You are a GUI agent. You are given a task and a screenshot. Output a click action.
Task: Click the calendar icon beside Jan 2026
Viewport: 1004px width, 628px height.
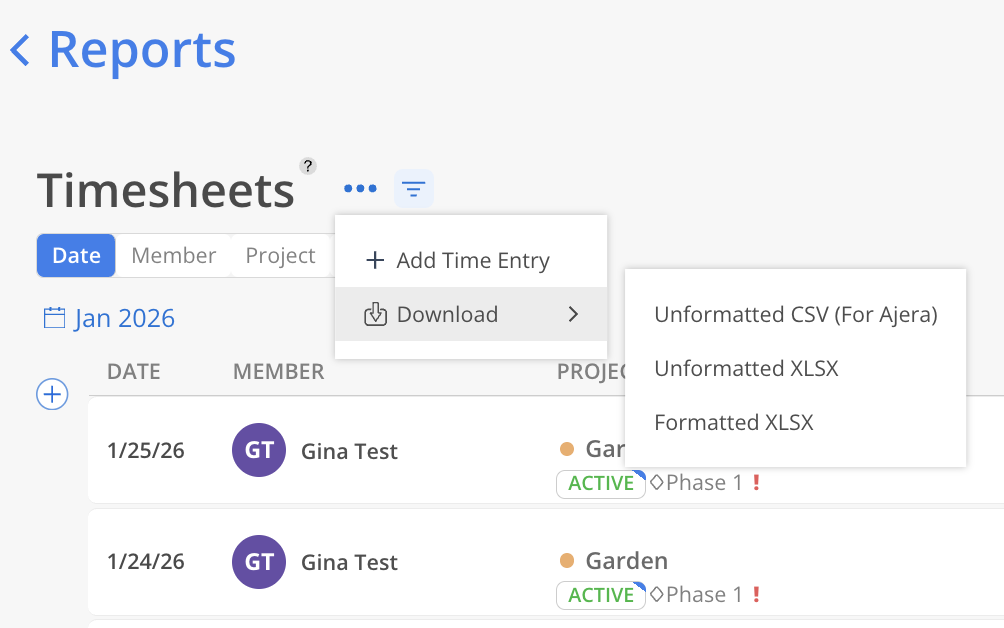tap(54, 319)
